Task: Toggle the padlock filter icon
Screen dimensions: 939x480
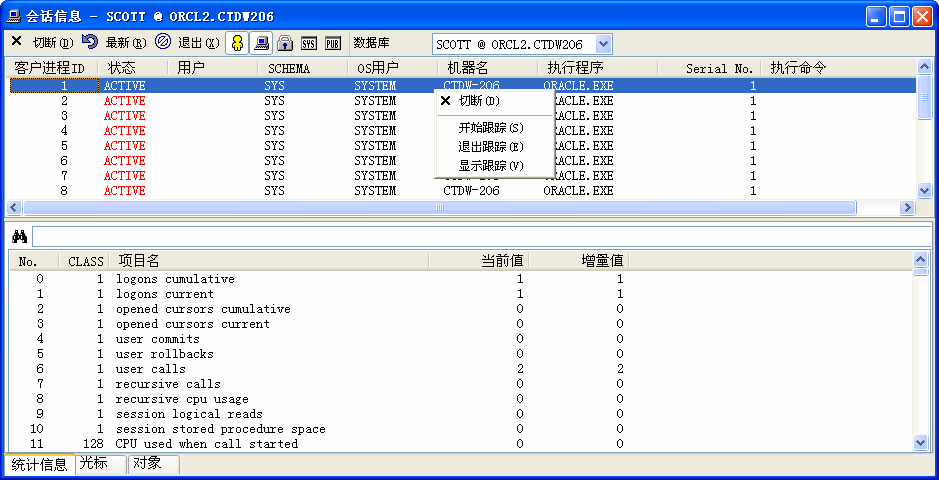Action: pyautogui.click(x=285, y=43)
